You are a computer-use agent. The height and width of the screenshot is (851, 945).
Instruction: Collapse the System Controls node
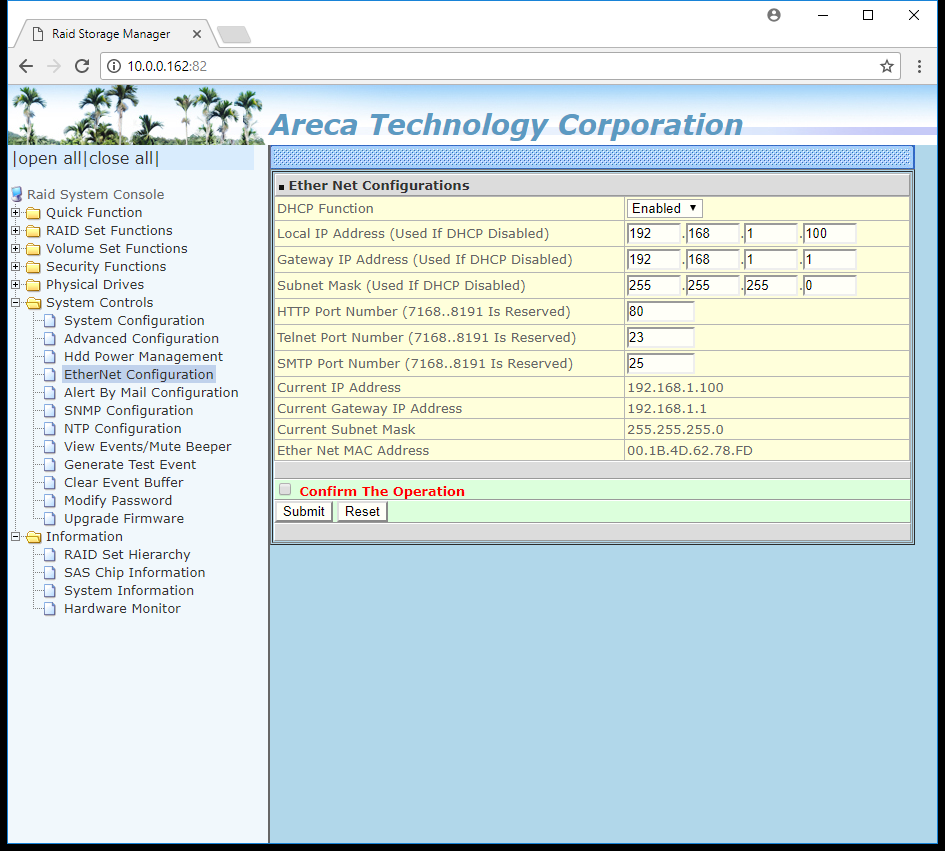pyautogui.click(x=16, y=303)
